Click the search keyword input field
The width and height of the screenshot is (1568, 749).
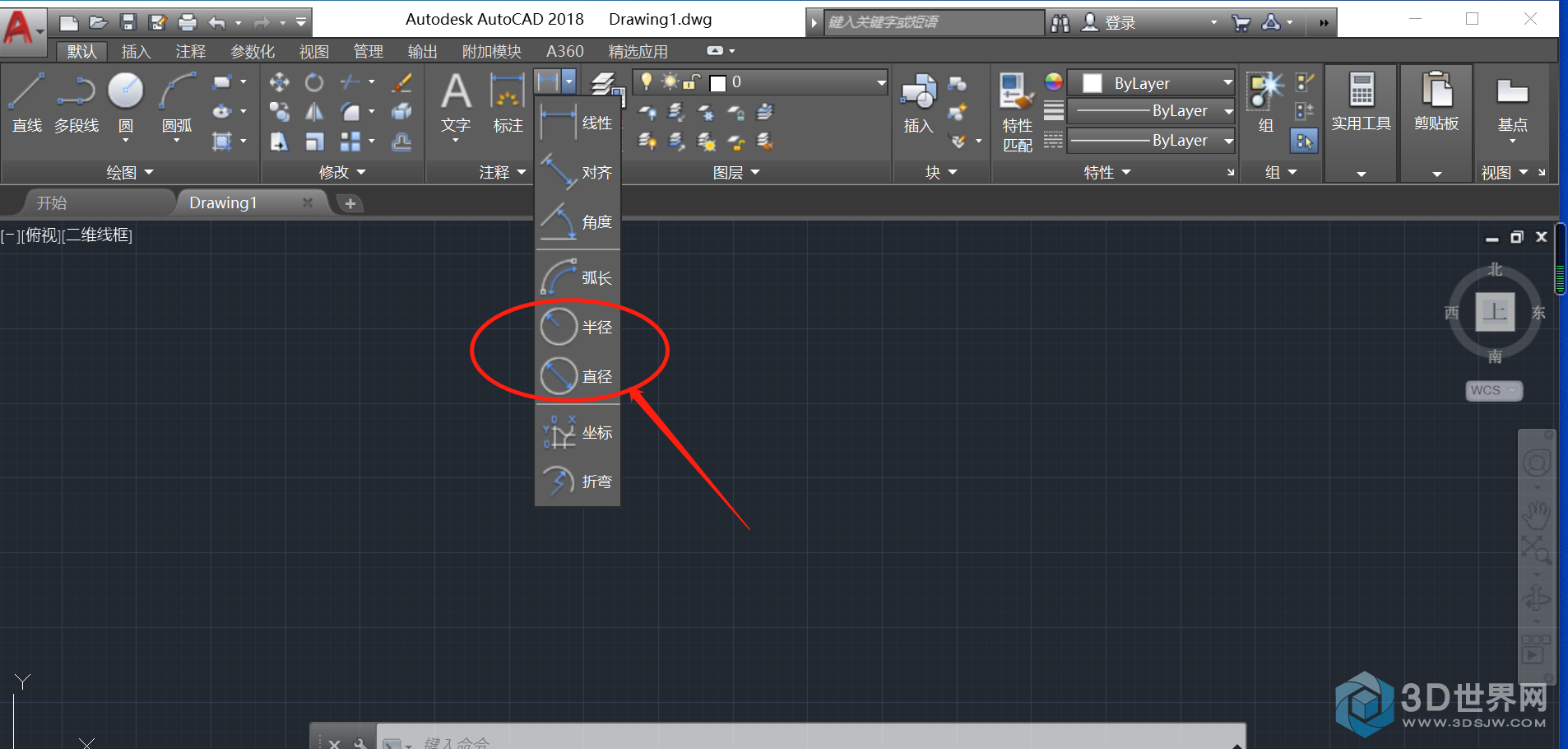(x=933, y=22)
